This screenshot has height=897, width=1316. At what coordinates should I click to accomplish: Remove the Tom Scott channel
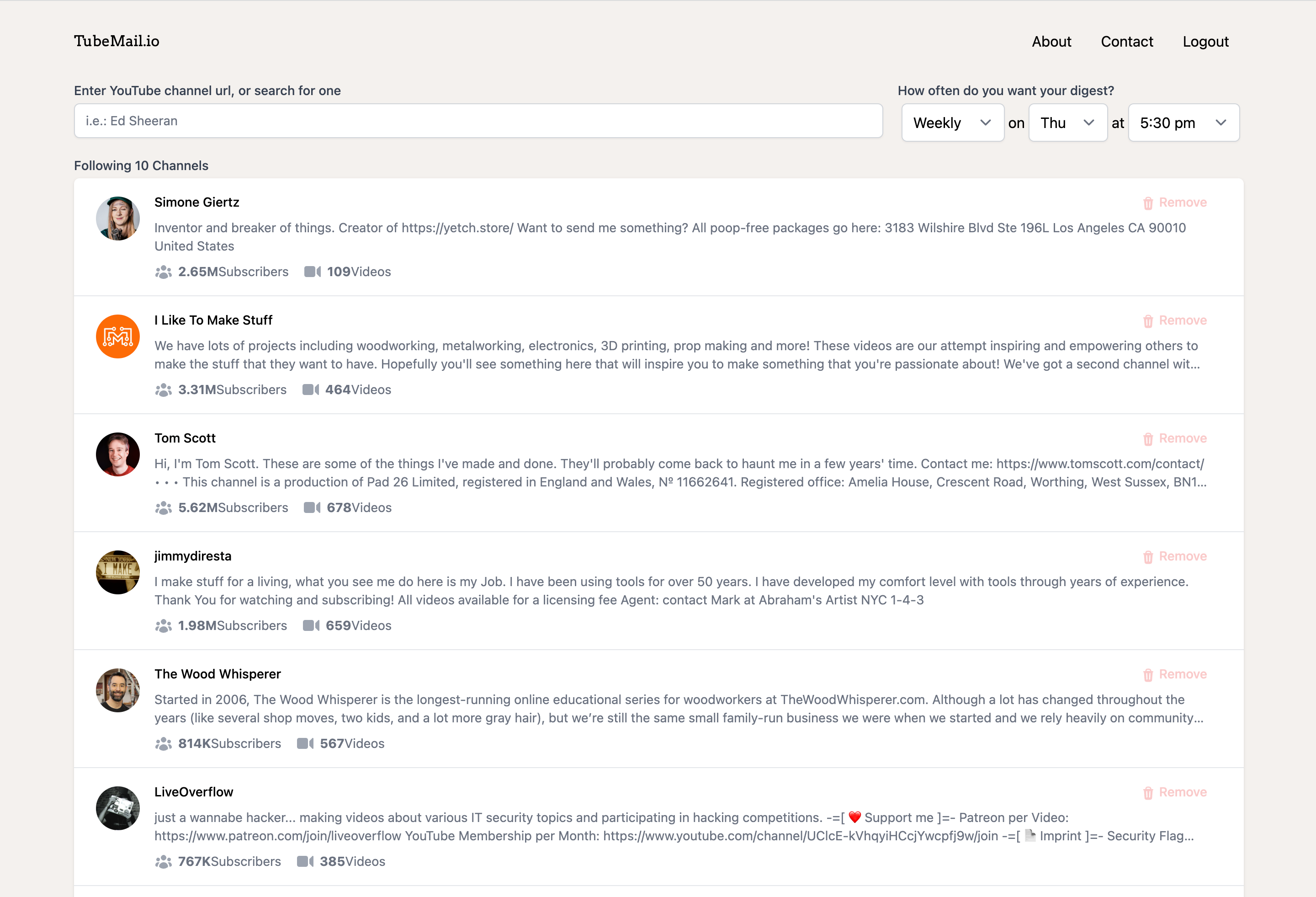click(1175, 438)
